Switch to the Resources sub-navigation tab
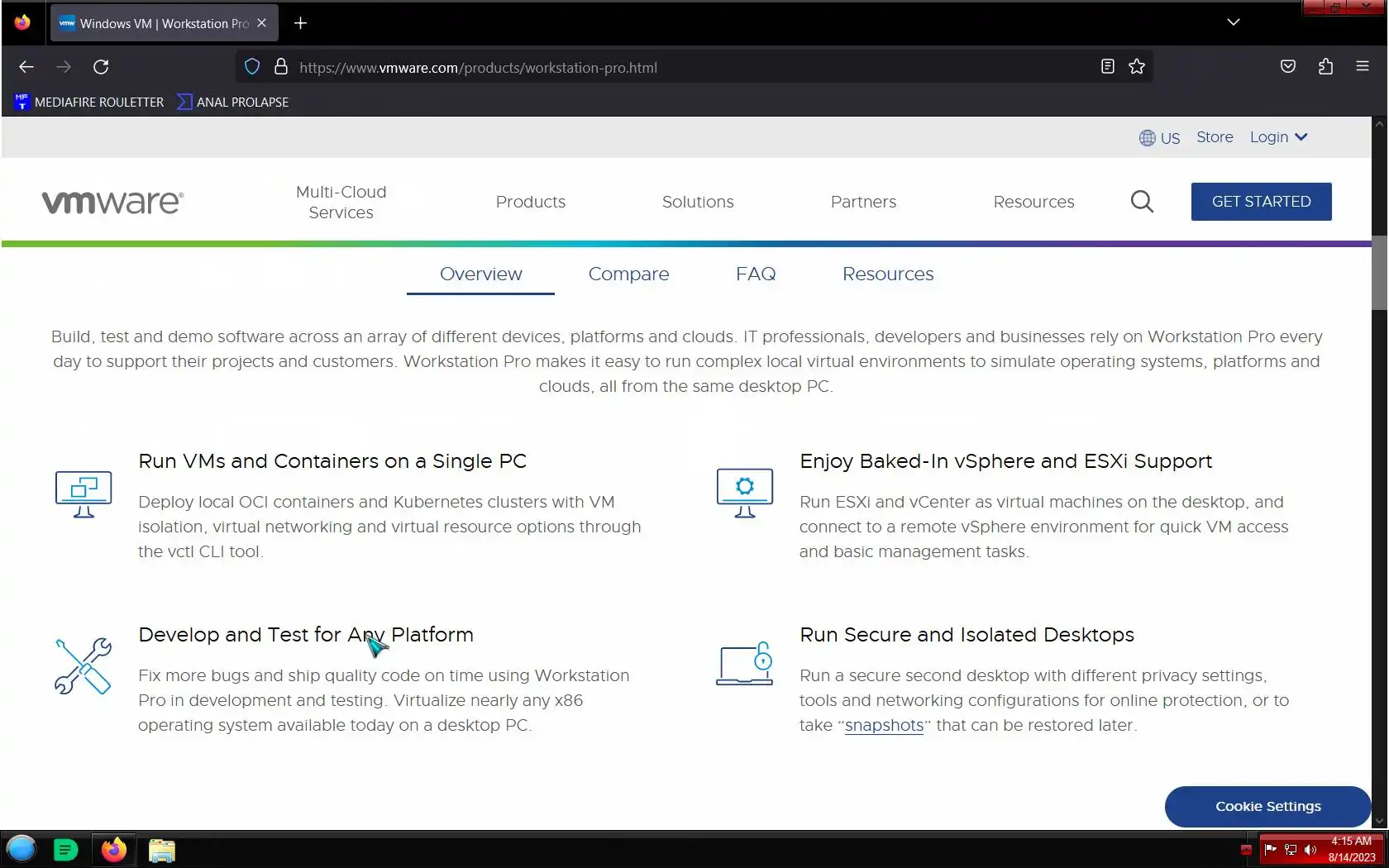This screenshot has width=1389, height=868. point(888,274)
